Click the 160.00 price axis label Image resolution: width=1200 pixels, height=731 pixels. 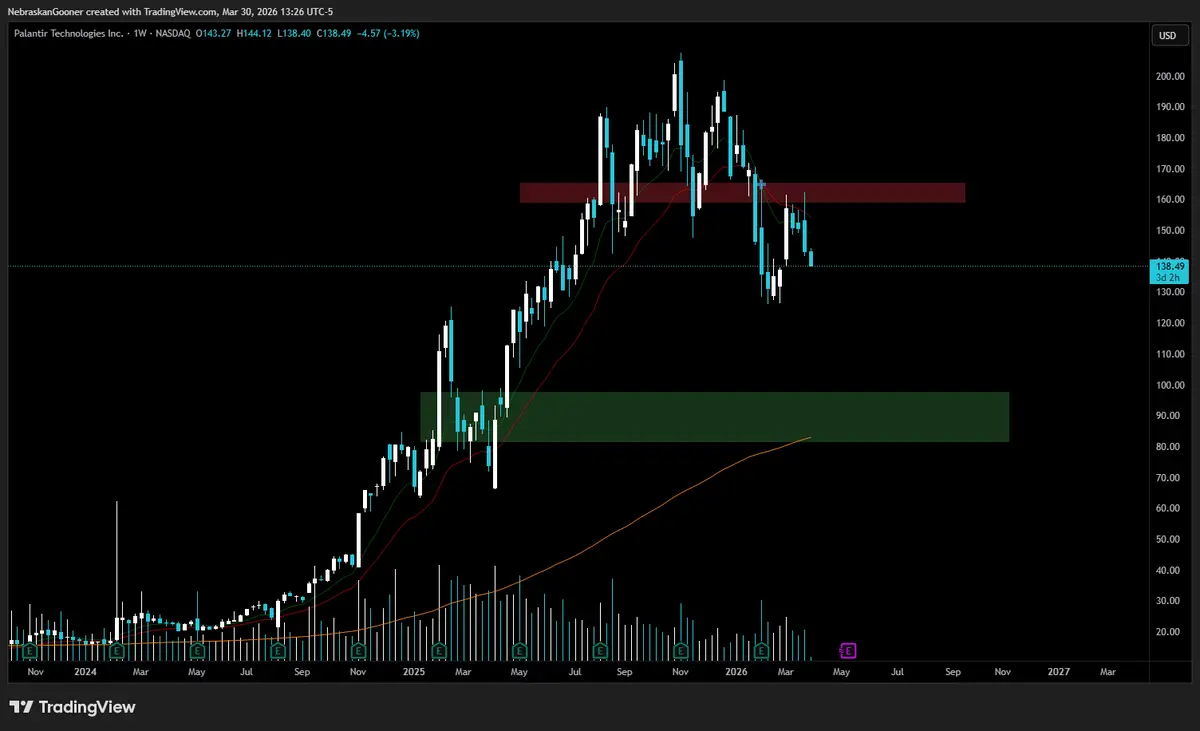click(1170, 200)
